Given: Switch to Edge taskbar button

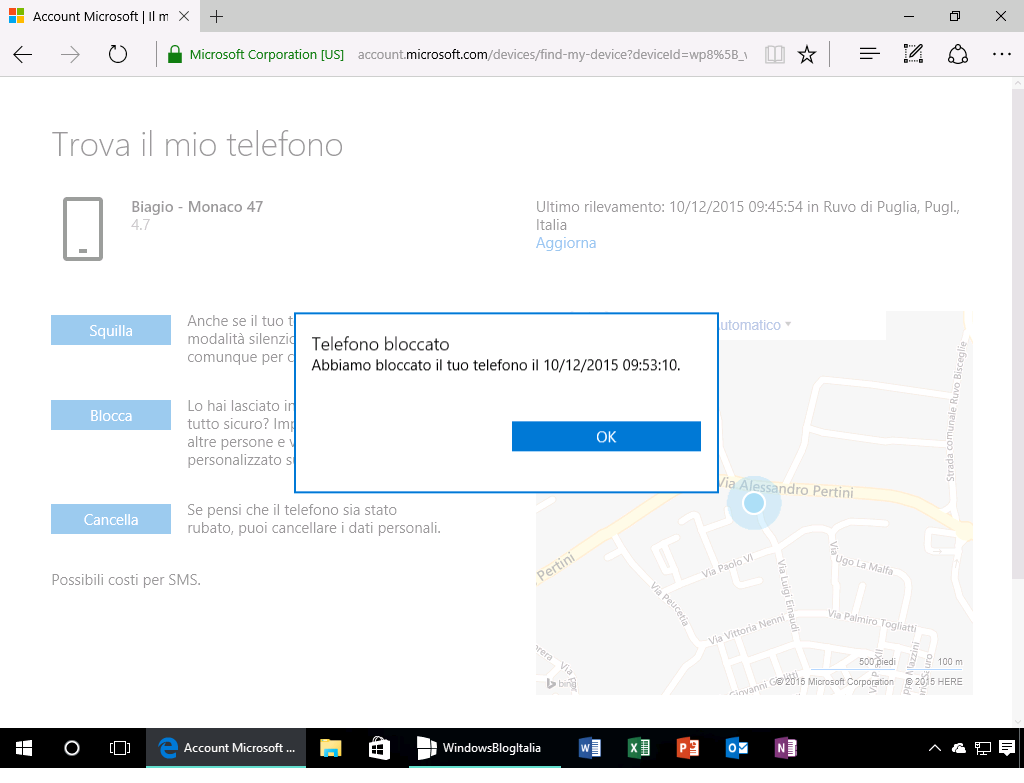Looking at the screenshot, I should point(226,748).
